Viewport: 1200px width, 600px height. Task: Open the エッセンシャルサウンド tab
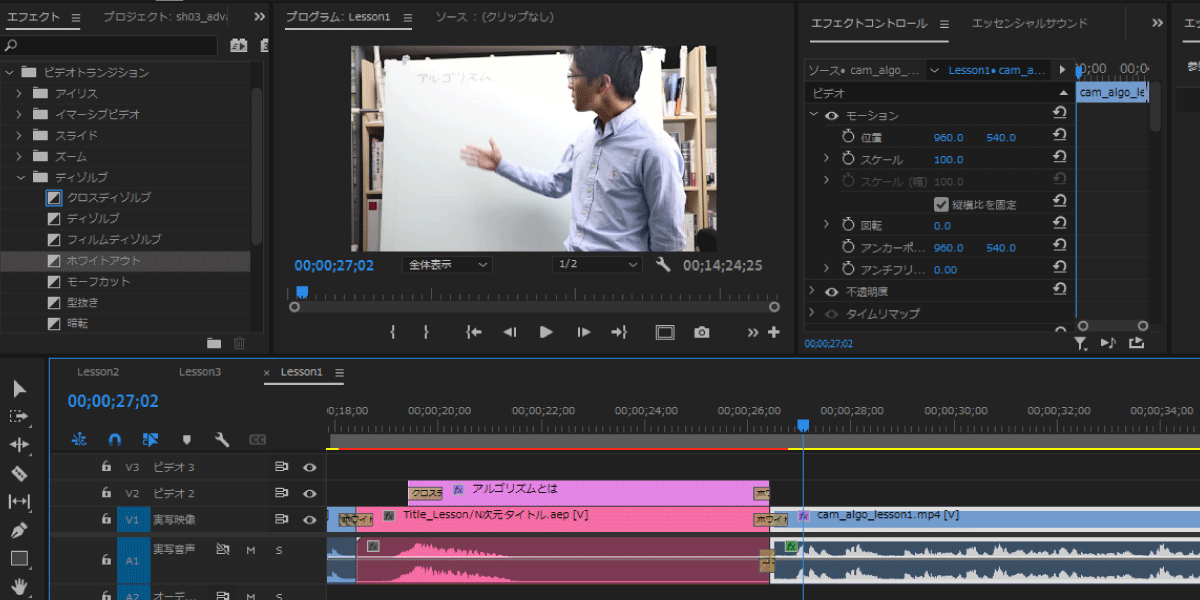click(x=1030, y=23)
